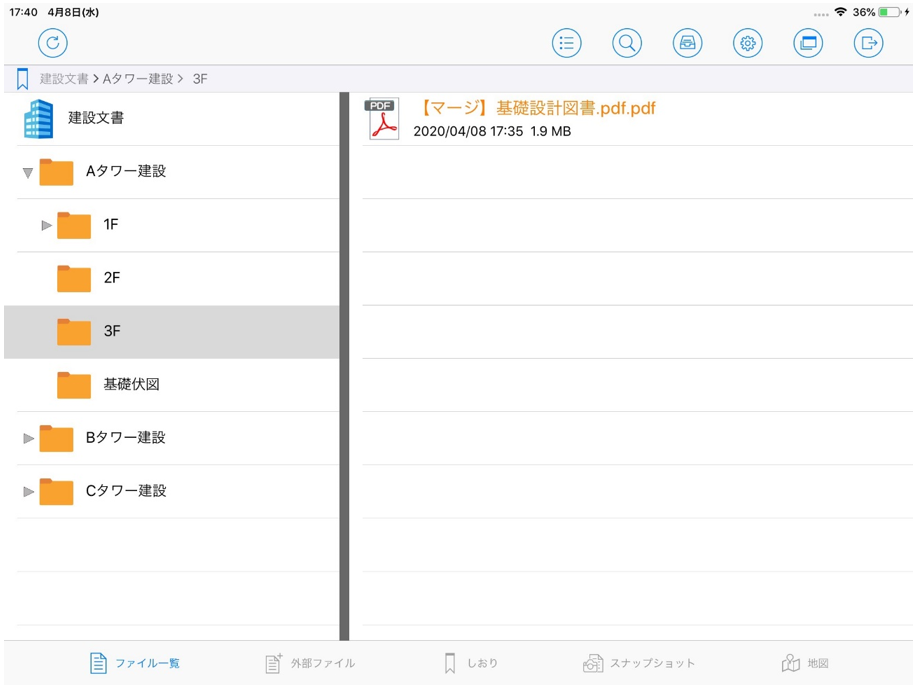Collapse the Aタワー建設 folder triangle

[x=28, y=172]
